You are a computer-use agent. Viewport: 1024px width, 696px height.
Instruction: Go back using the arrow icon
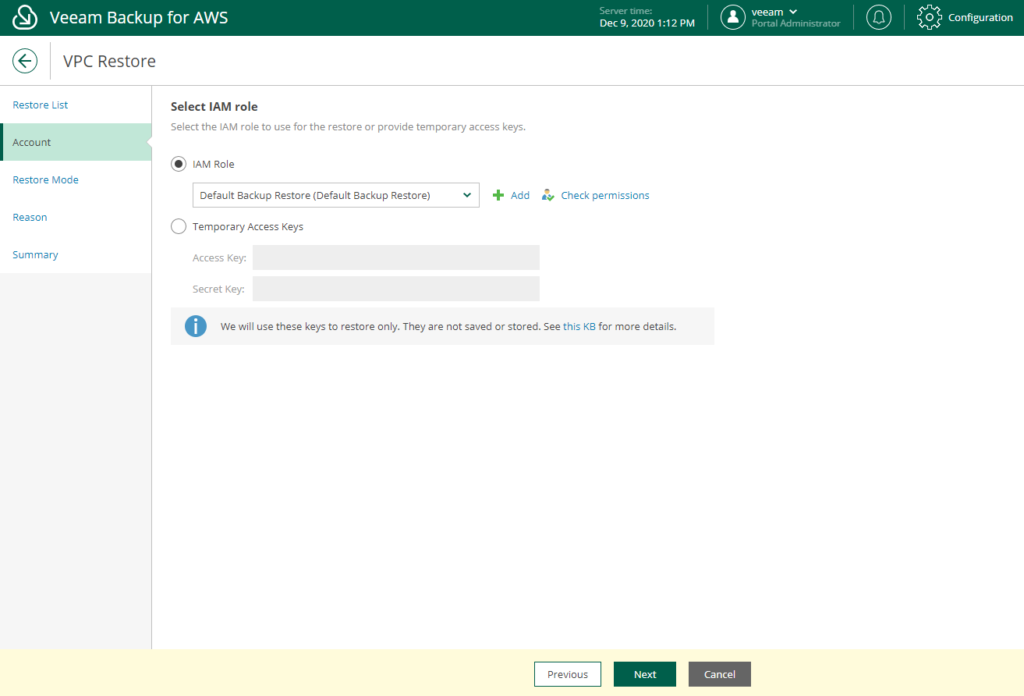pos(25,61)
